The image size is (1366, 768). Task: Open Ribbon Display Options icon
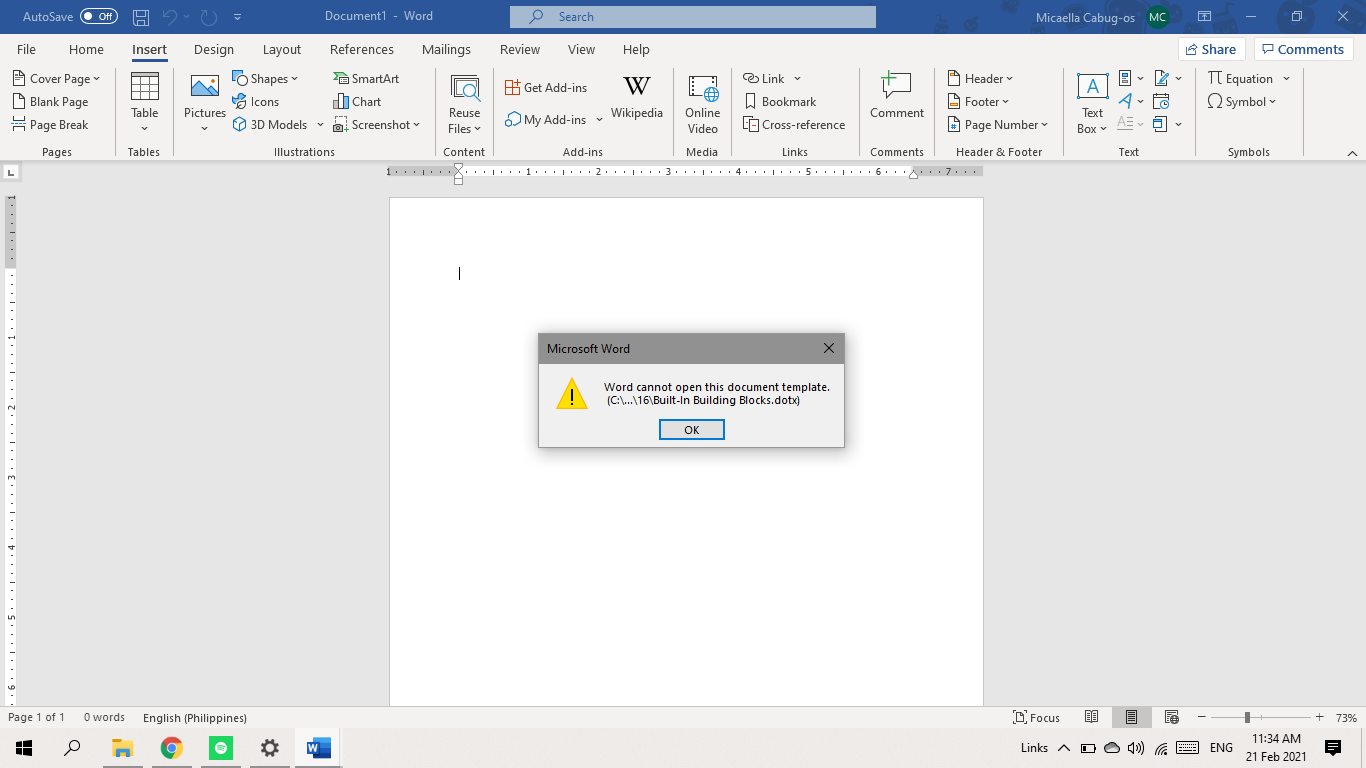pos(1205,17)
